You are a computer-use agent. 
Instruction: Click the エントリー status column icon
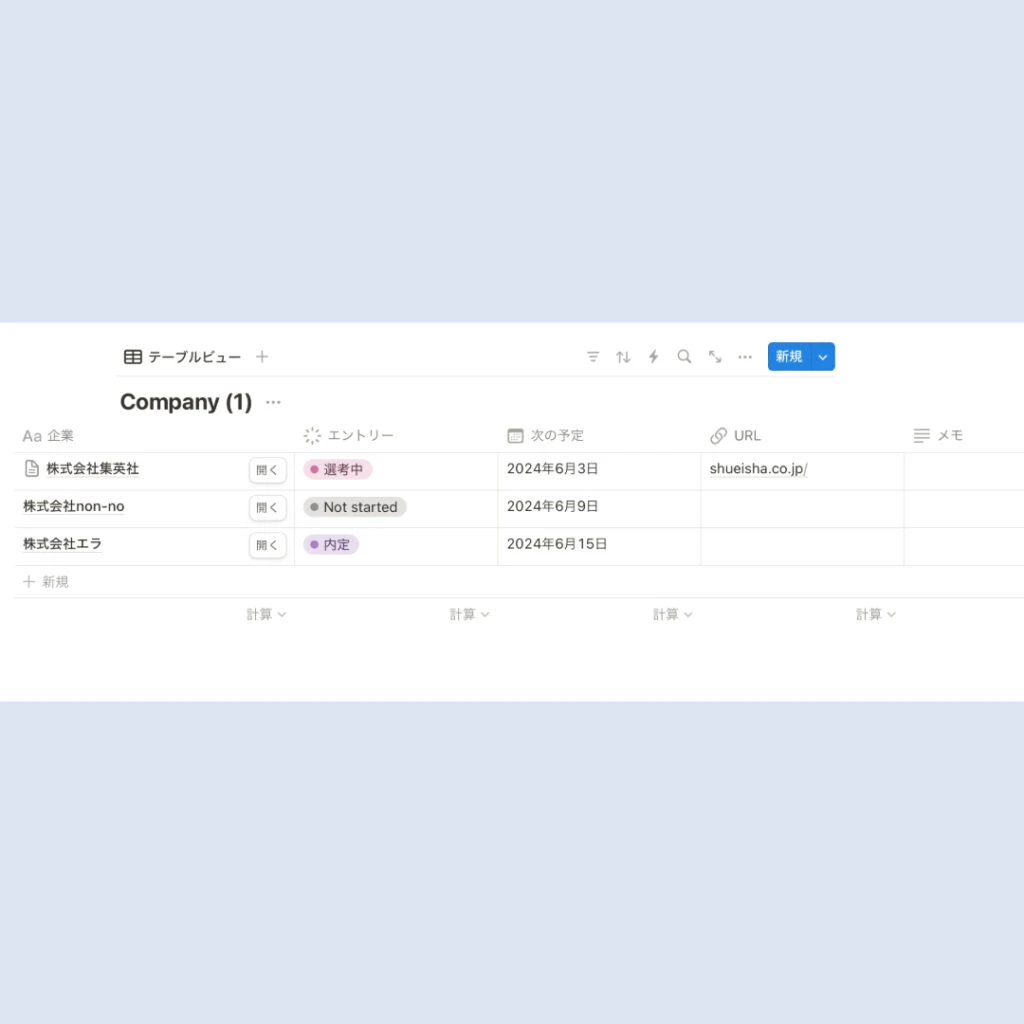[312, 436]
